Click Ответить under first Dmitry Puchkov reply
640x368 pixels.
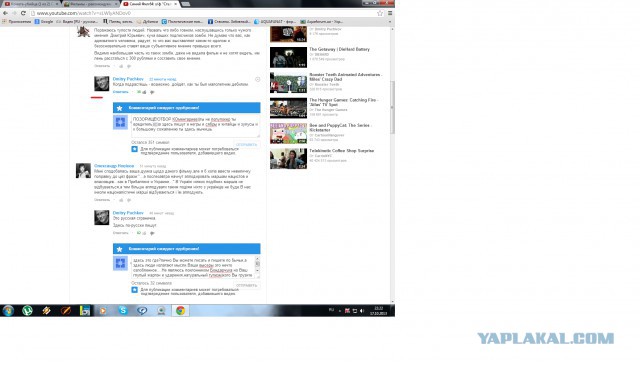(x=120, y=92)
